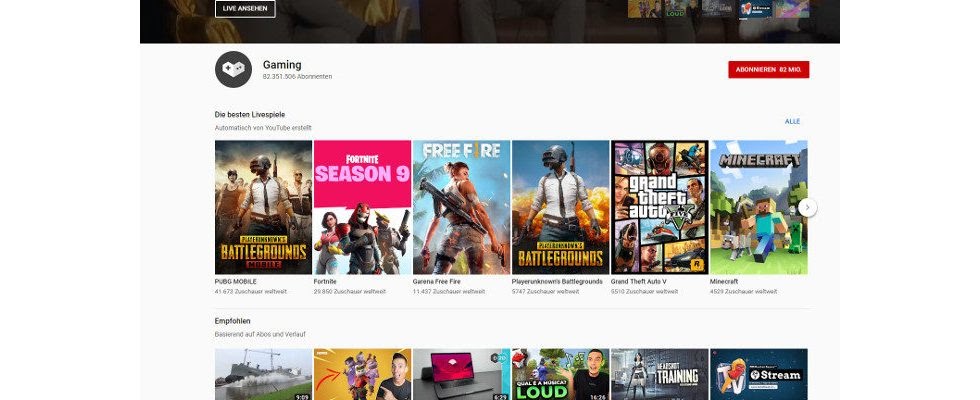Image resolution: width=980 pixels, height=400 pixels.
Task: Open the LOUD music quiz video thumbnail
Action: [x=560, y=374]
